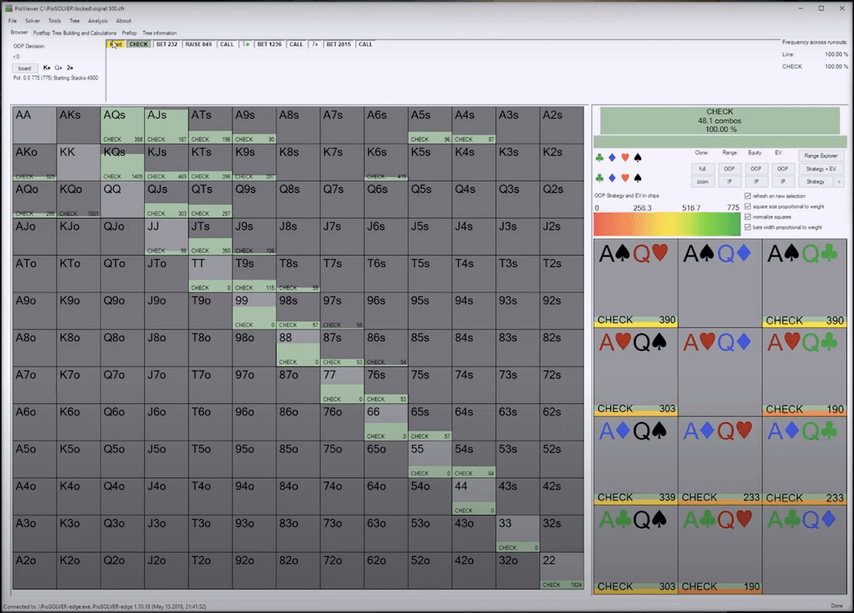Select the AKo cell in the range grid
The image size is (854, 613).
[34, 162]
